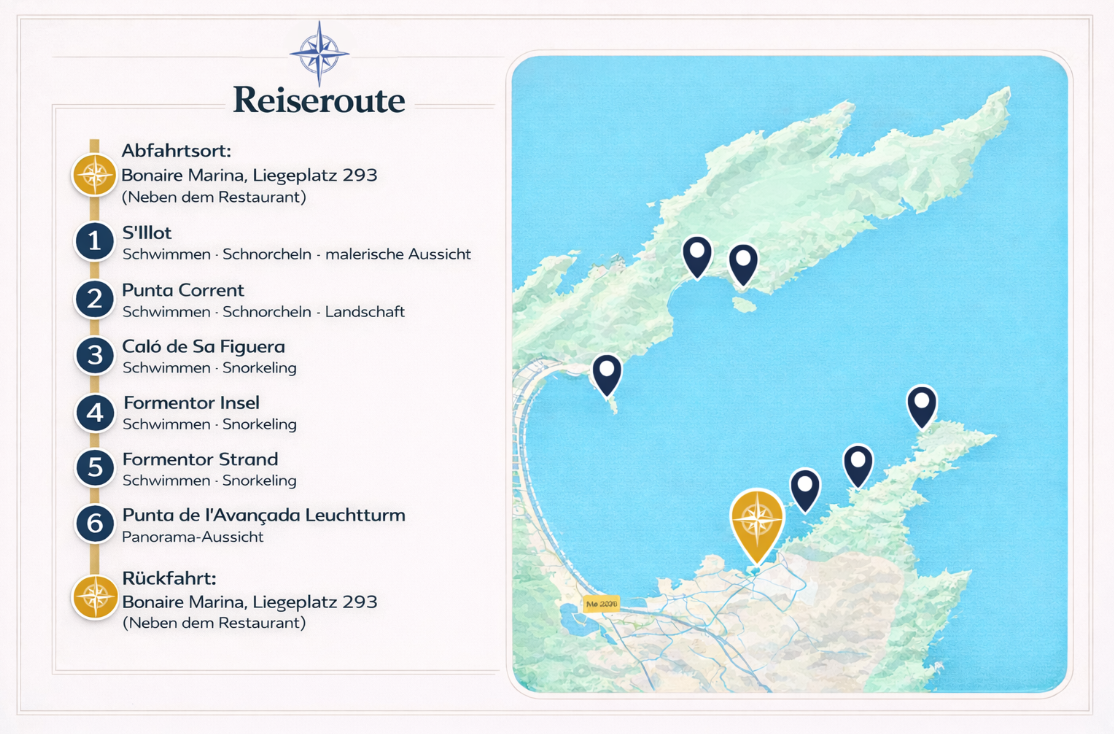Select the numbered circle 1 beside S'Illot
The height and width of the screenshot is (734, 1114).
pos(93,241)
